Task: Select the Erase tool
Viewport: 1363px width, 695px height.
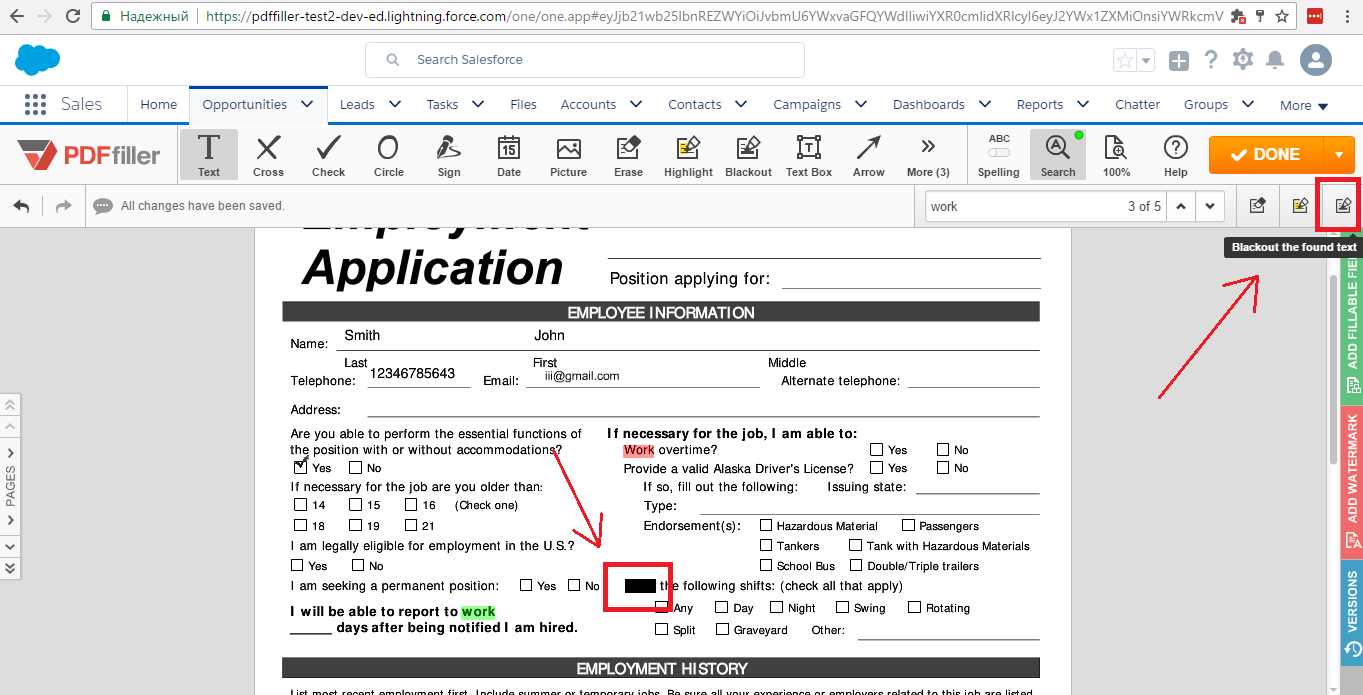Action: pos(628,155)
